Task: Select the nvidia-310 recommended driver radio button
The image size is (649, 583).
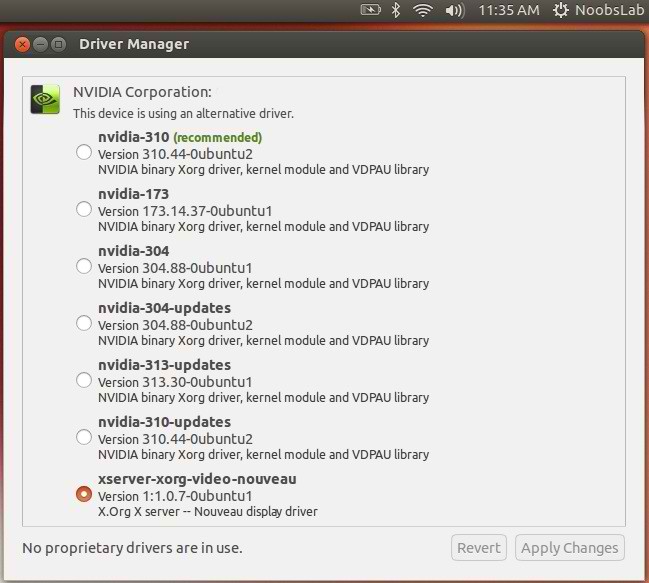Action: 84,152
